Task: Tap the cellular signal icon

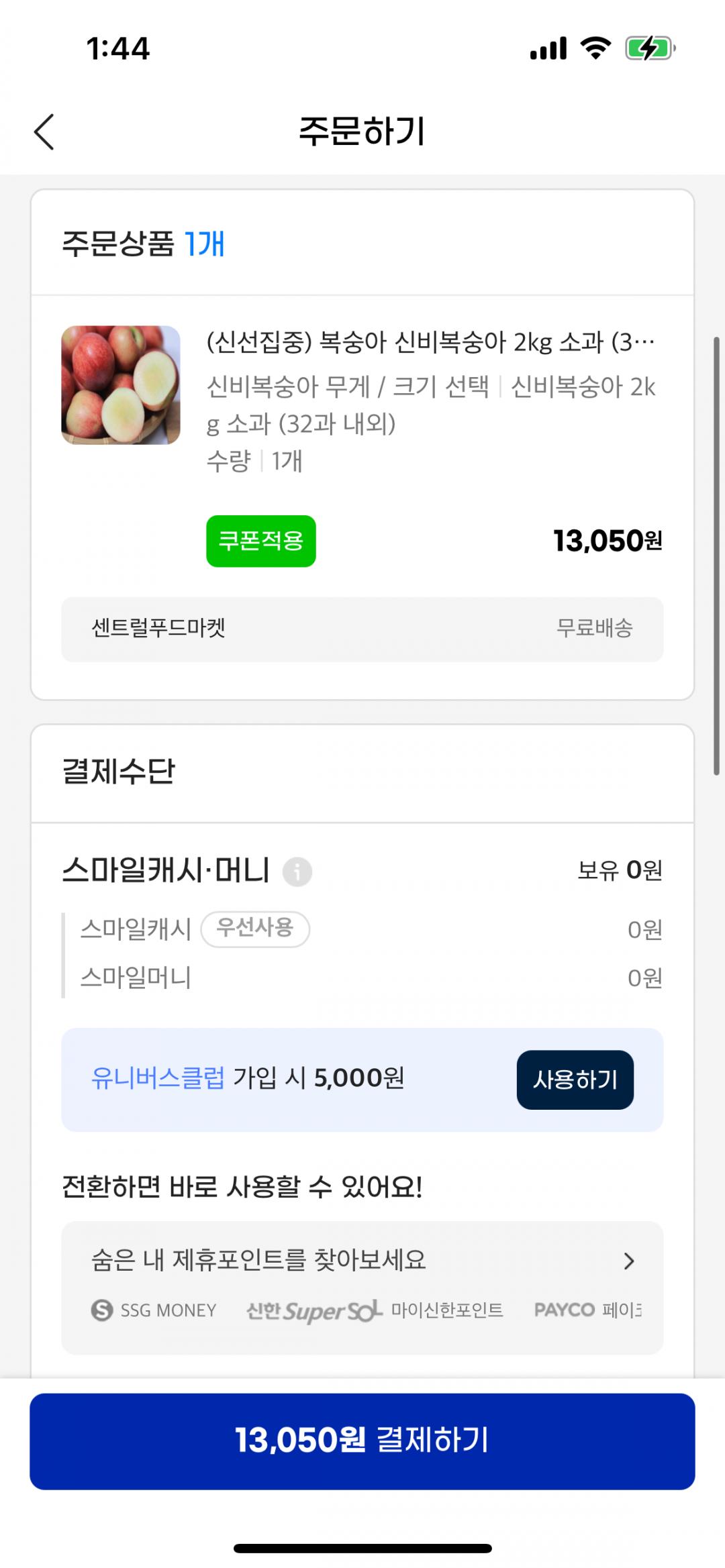Action: click(548, 48)
